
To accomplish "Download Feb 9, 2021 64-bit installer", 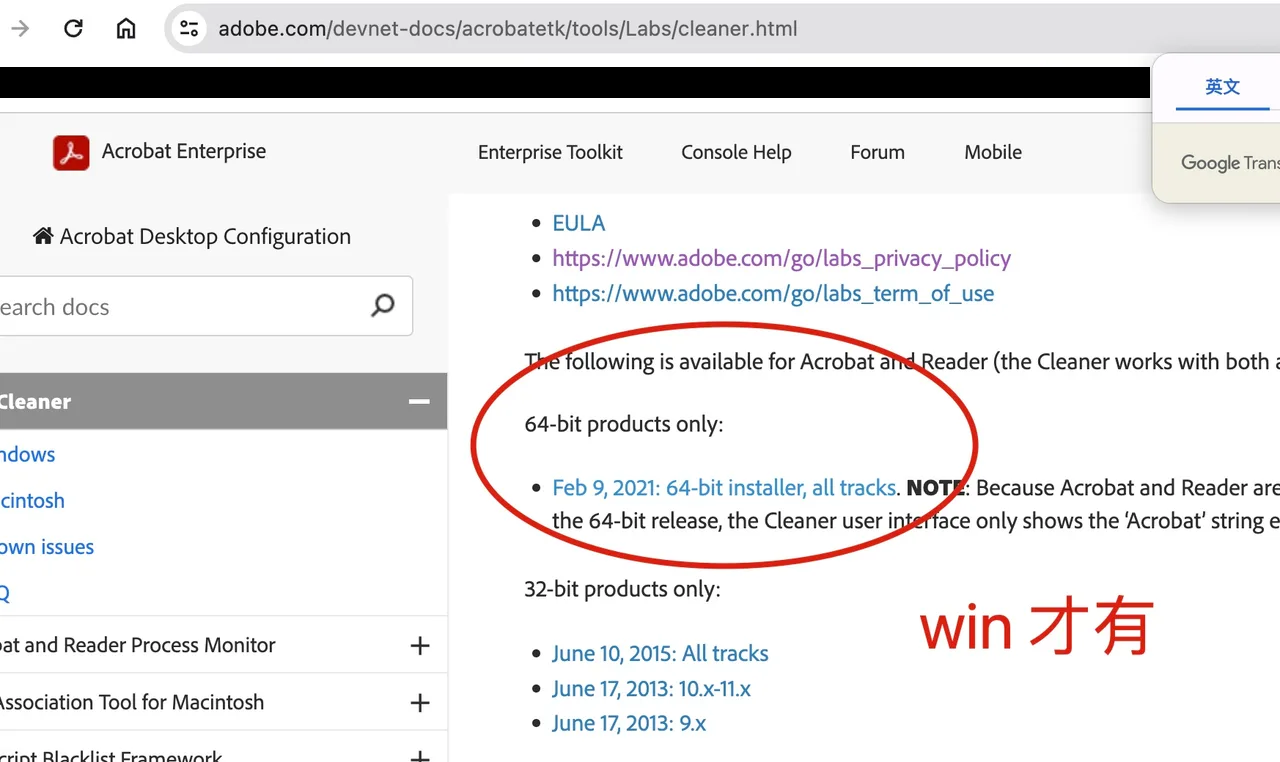I will coord(724,488).
